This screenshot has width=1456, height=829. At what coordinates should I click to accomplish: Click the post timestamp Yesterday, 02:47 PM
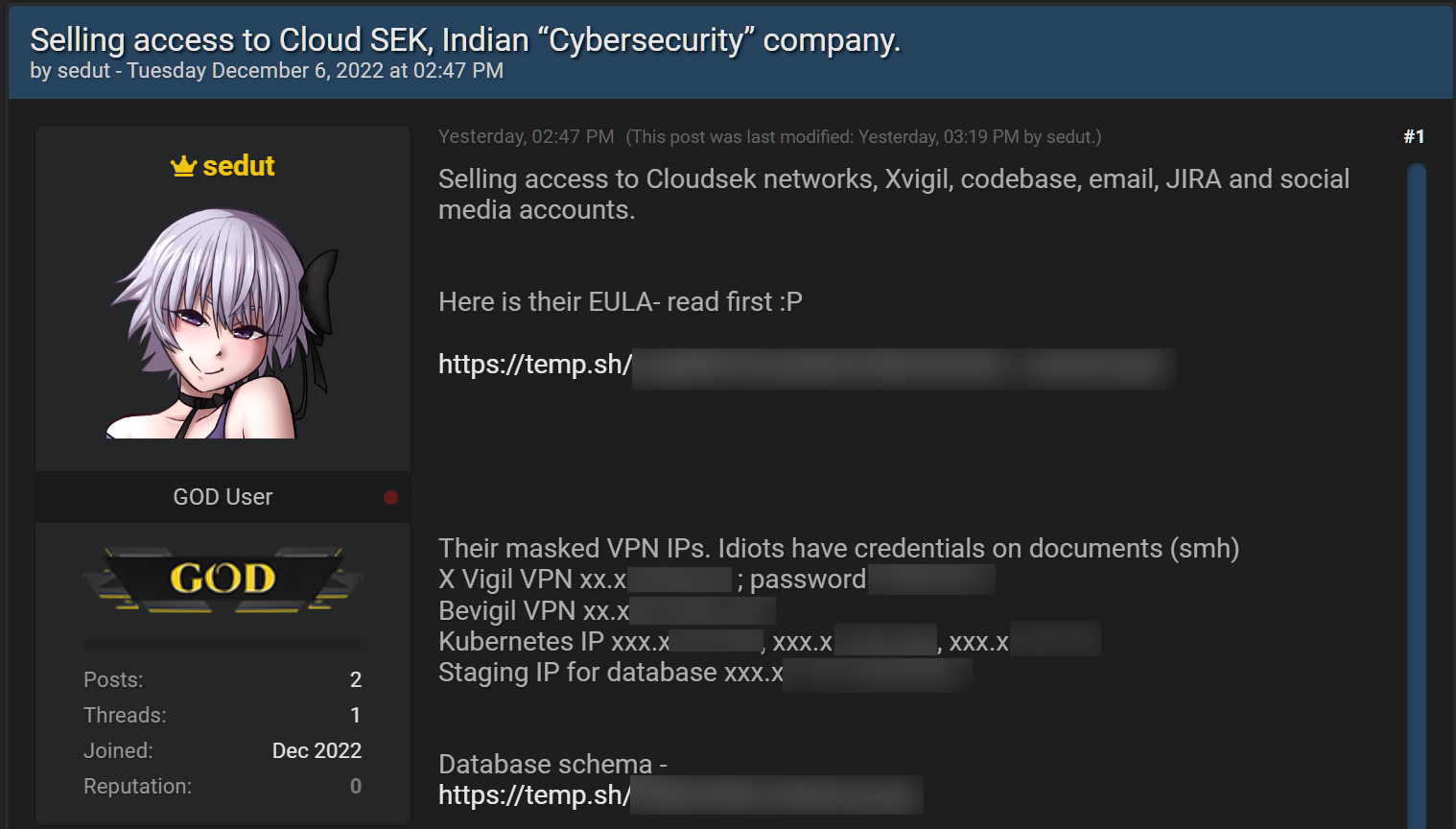click(x=526, y=136)
